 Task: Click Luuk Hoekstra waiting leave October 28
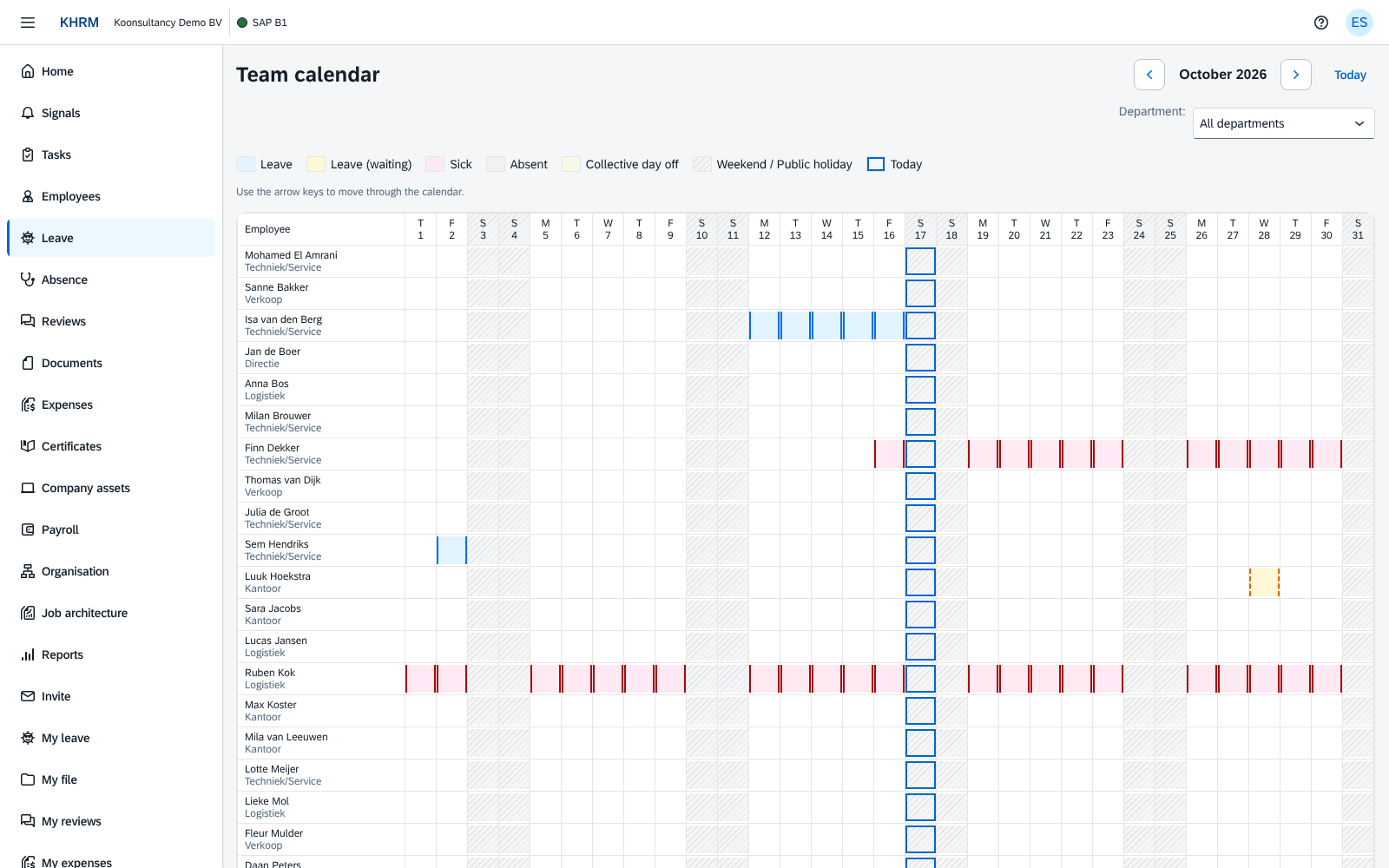click(1264, 582)
